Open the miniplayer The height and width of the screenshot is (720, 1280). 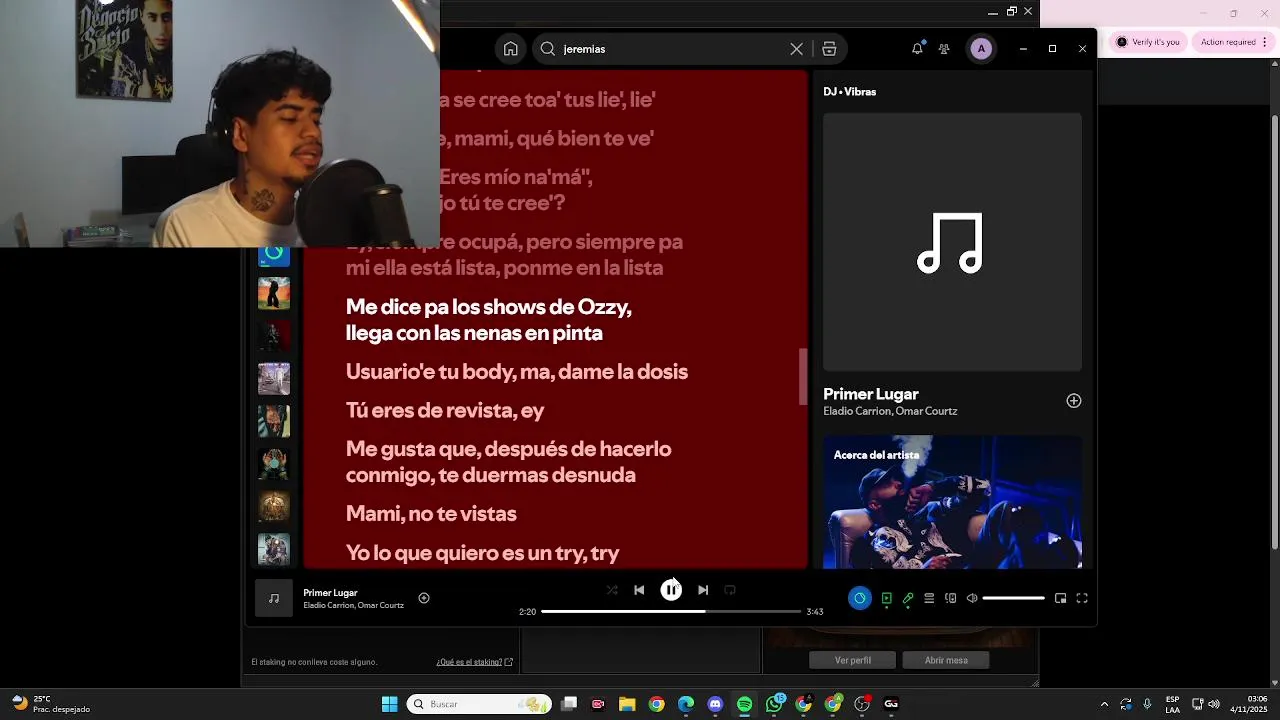click(x=1060, y=598)
